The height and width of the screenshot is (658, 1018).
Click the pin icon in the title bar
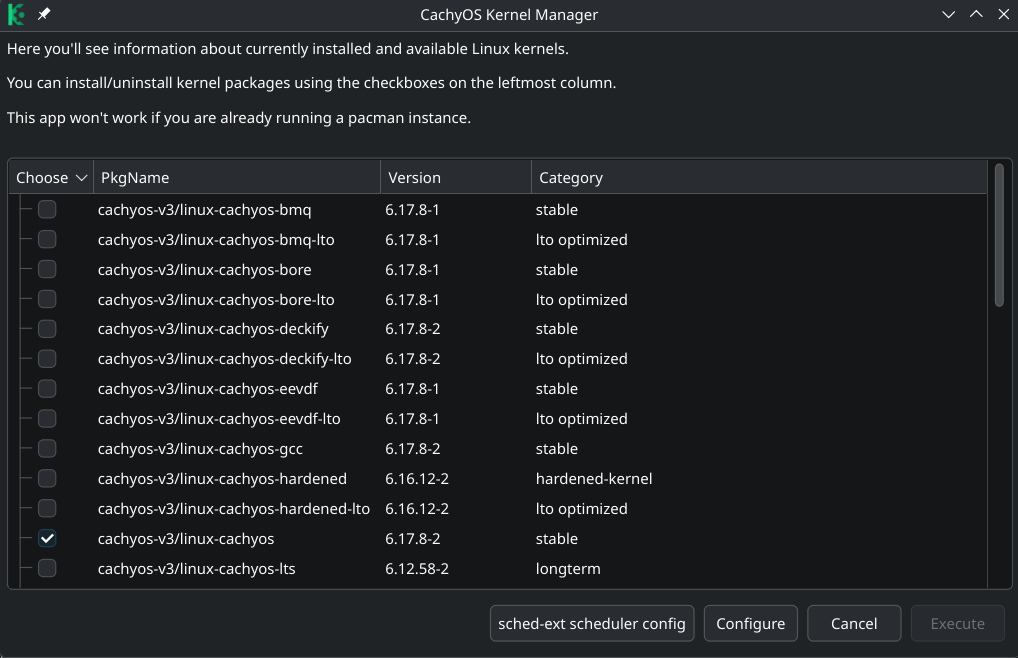(x=41, y=14)
